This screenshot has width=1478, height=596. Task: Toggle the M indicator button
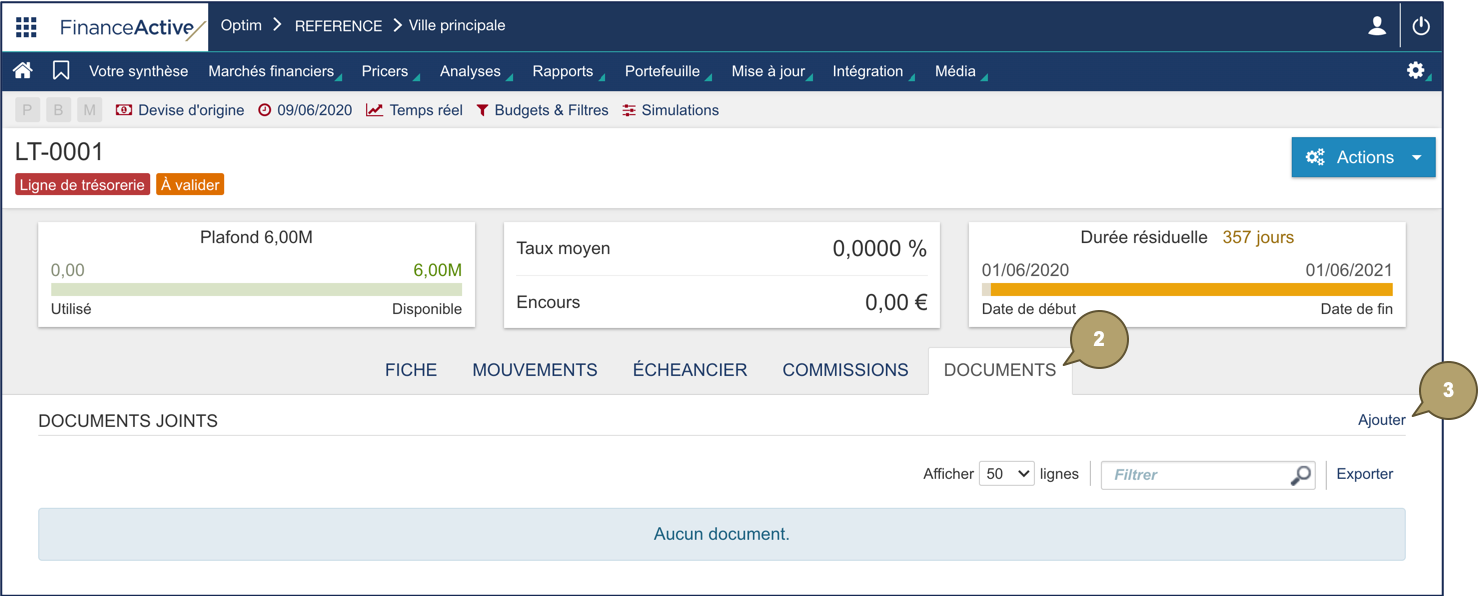(90, 109)
